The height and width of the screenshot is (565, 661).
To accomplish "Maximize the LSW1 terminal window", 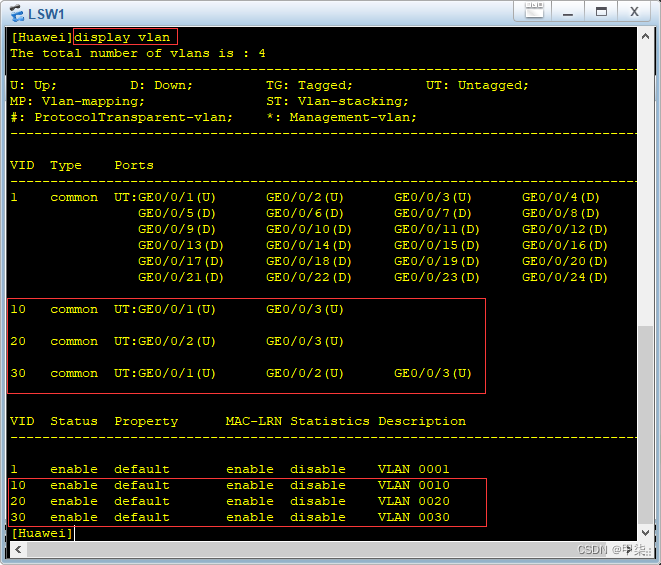I will 601,11.
